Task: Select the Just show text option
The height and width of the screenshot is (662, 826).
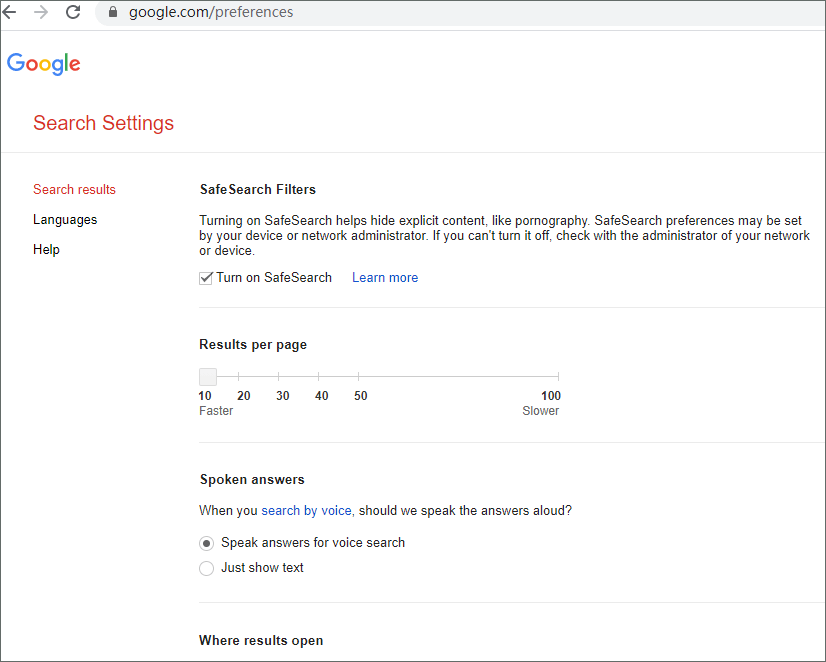Action: (x=206, y=568)
